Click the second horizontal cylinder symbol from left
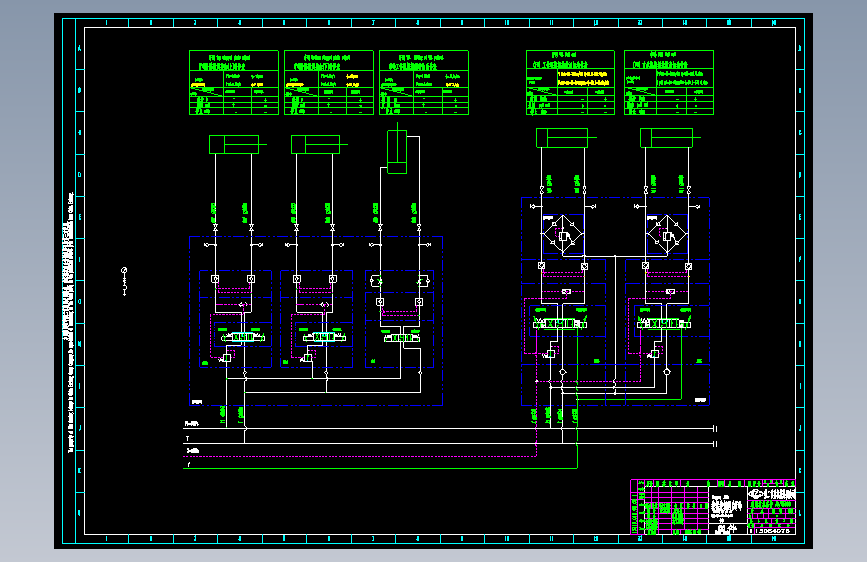Viewport: 867px width, 562px height. pos(318,144)
